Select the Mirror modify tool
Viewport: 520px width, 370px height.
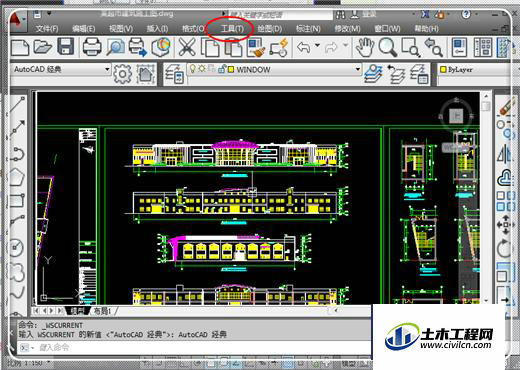pyautogui.click(x=504, y=154)
